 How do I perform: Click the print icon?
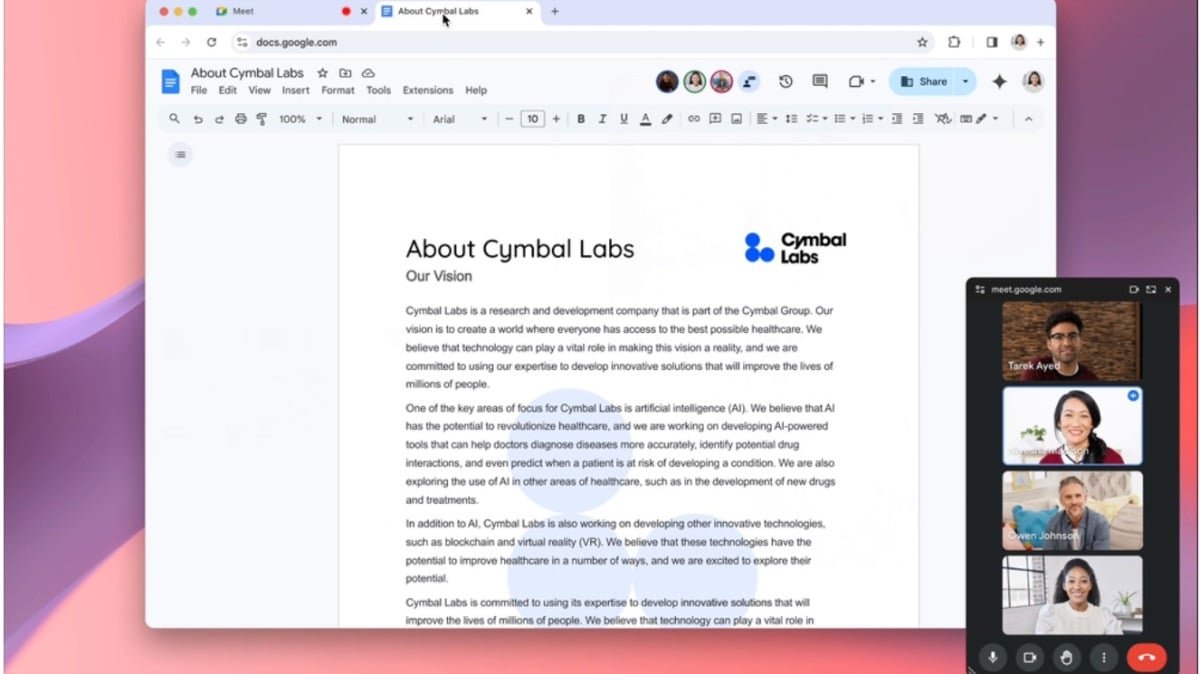tap(240, 119)
